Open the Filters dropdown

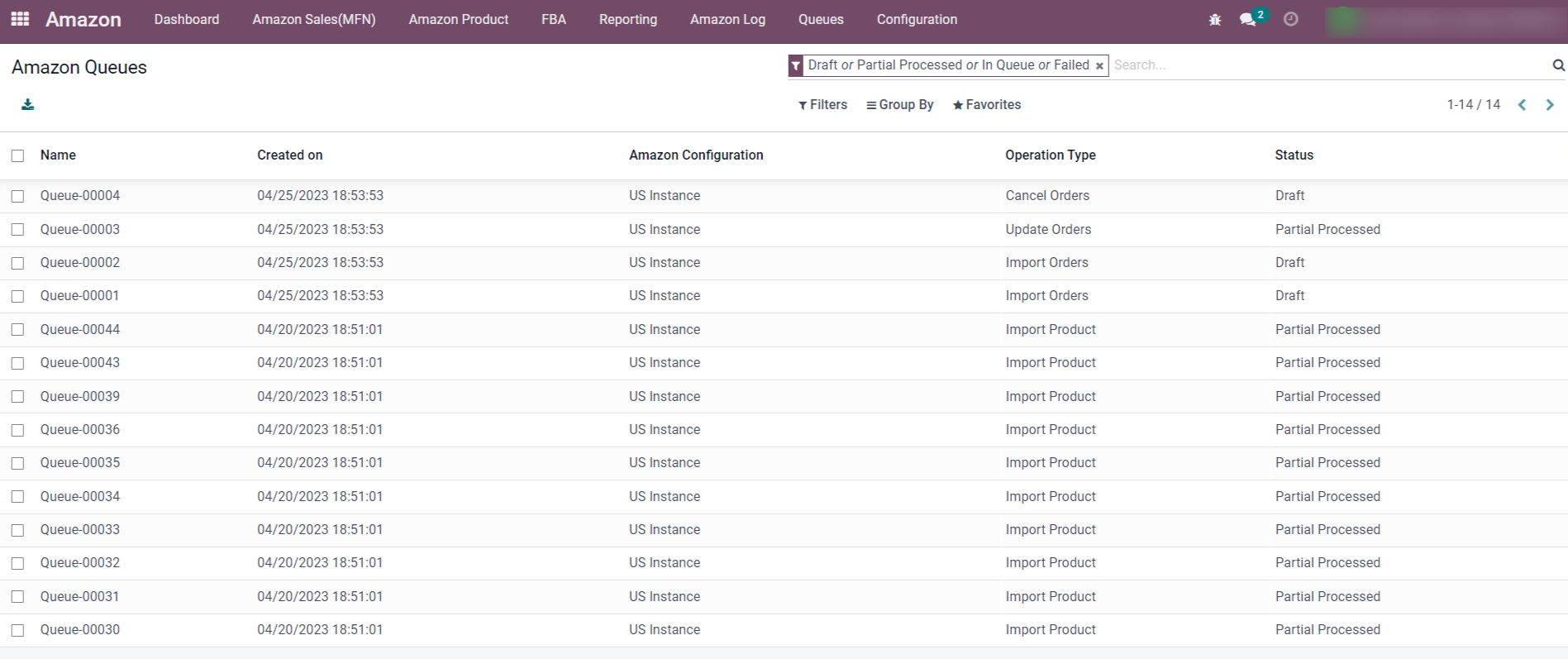(x=822, y=105)
